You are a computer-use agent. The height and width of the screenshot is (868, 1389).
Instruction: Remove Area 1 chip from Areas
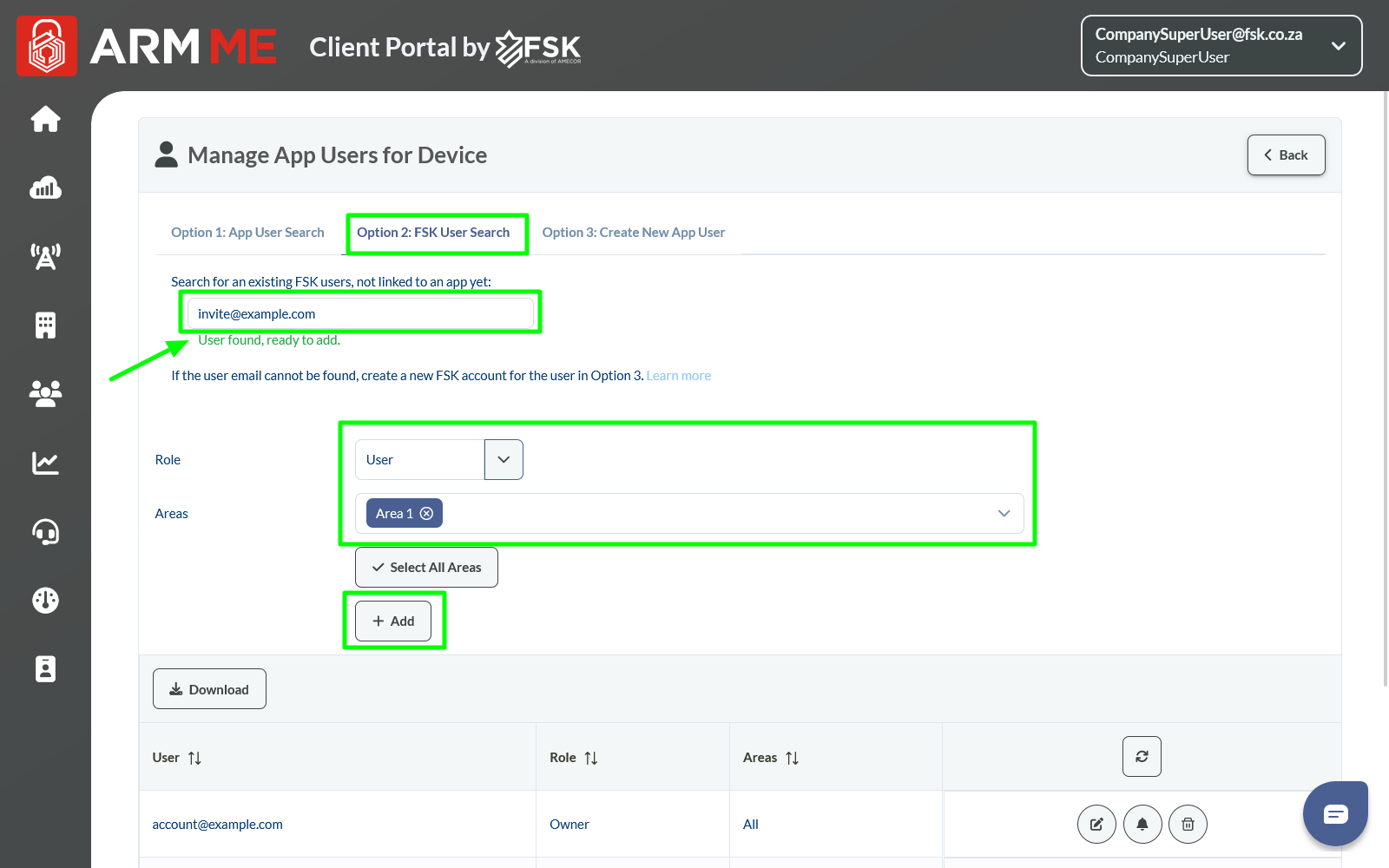[x=427, y=514]
